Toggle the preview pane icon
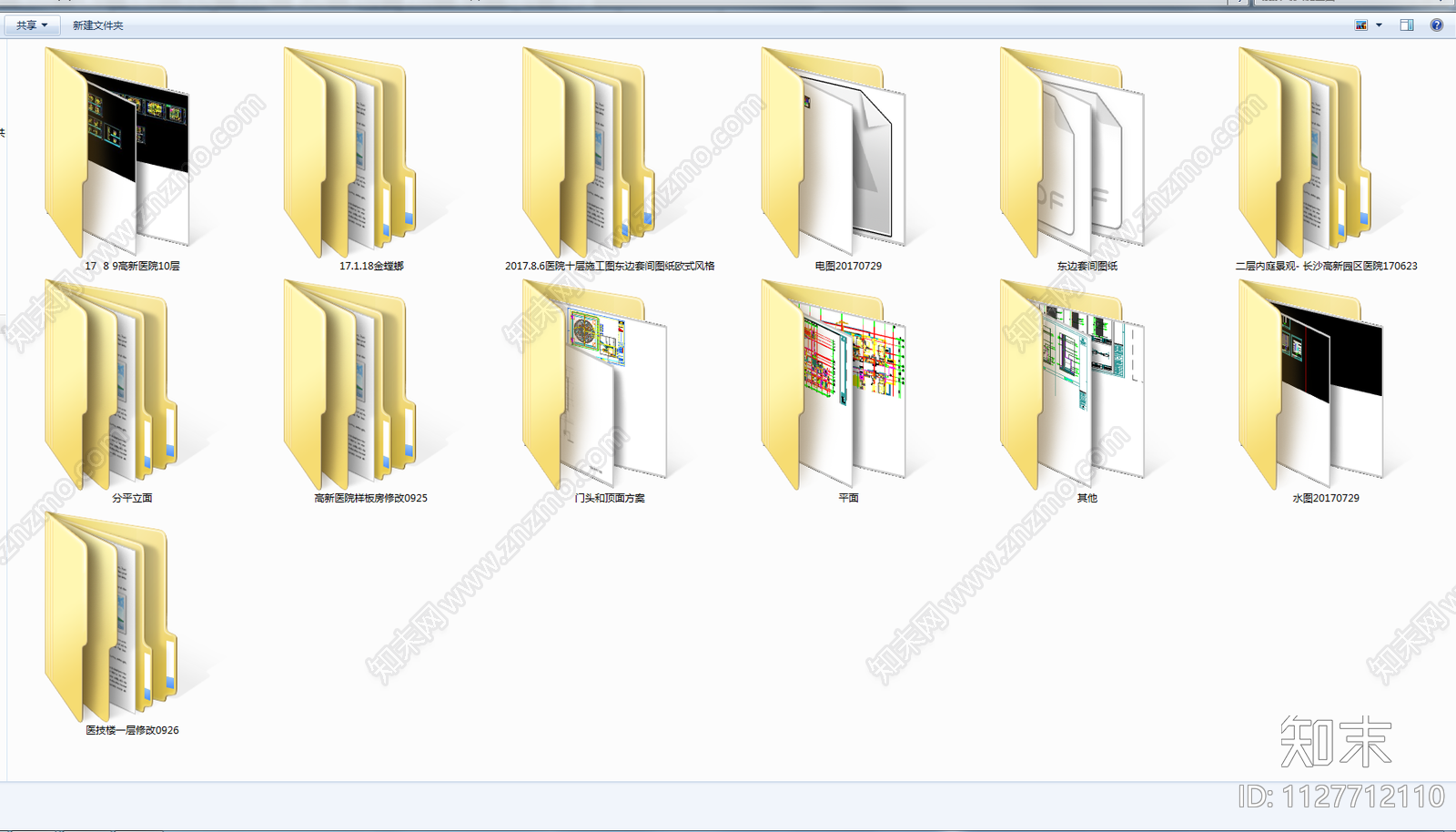The image size is (1456, 832). [1407, 25]
